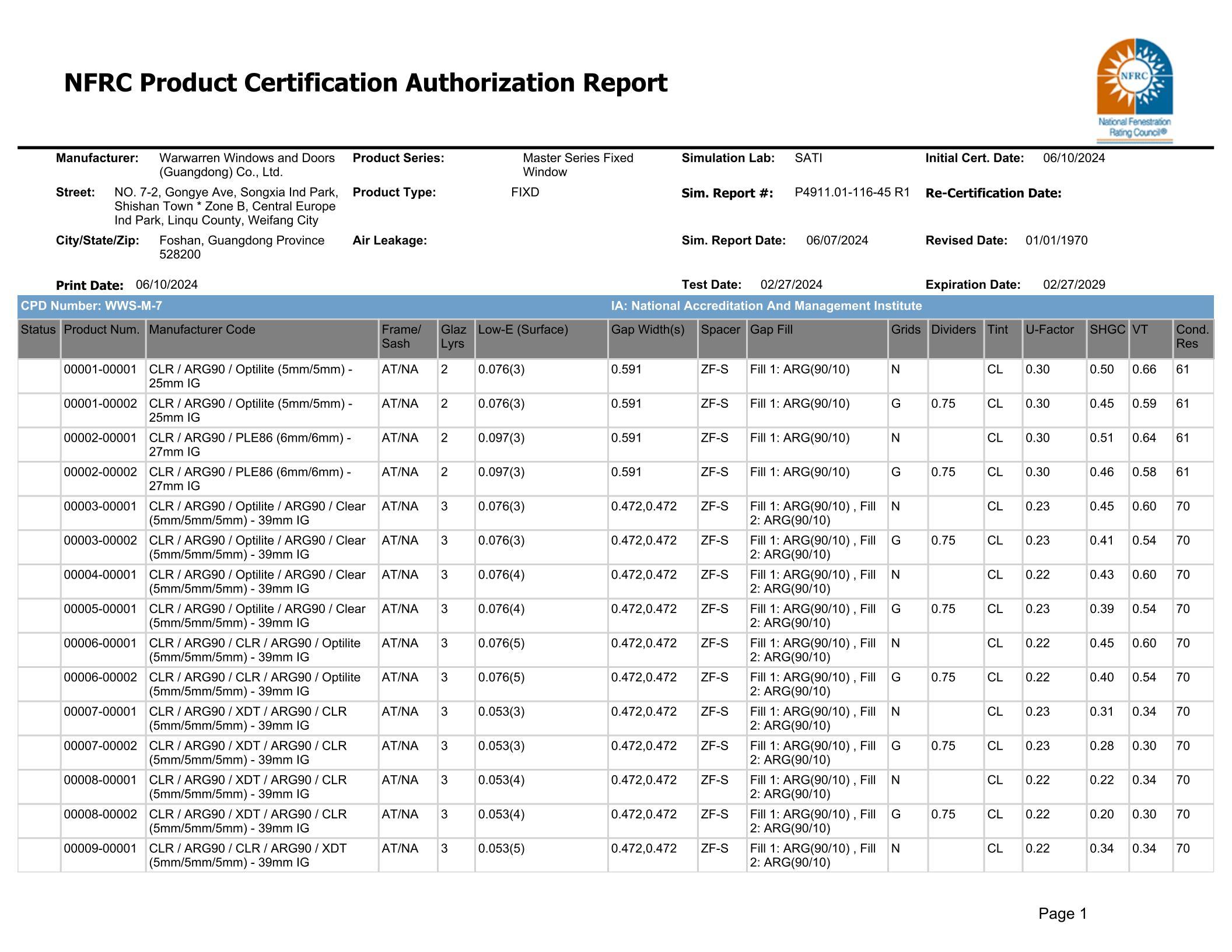The height and width of the screenshot is (952, 1232).
Task: Select product number 00002-00001
Action: (x=100, y=438)
